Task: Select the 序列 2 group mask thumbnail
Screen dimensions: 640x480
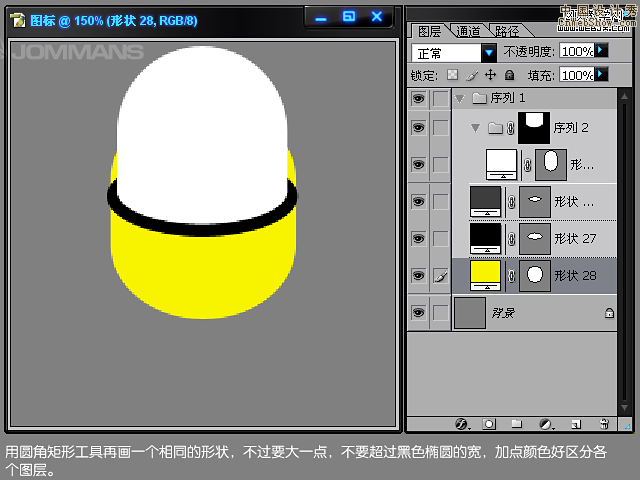Action: tap(534, 128)
